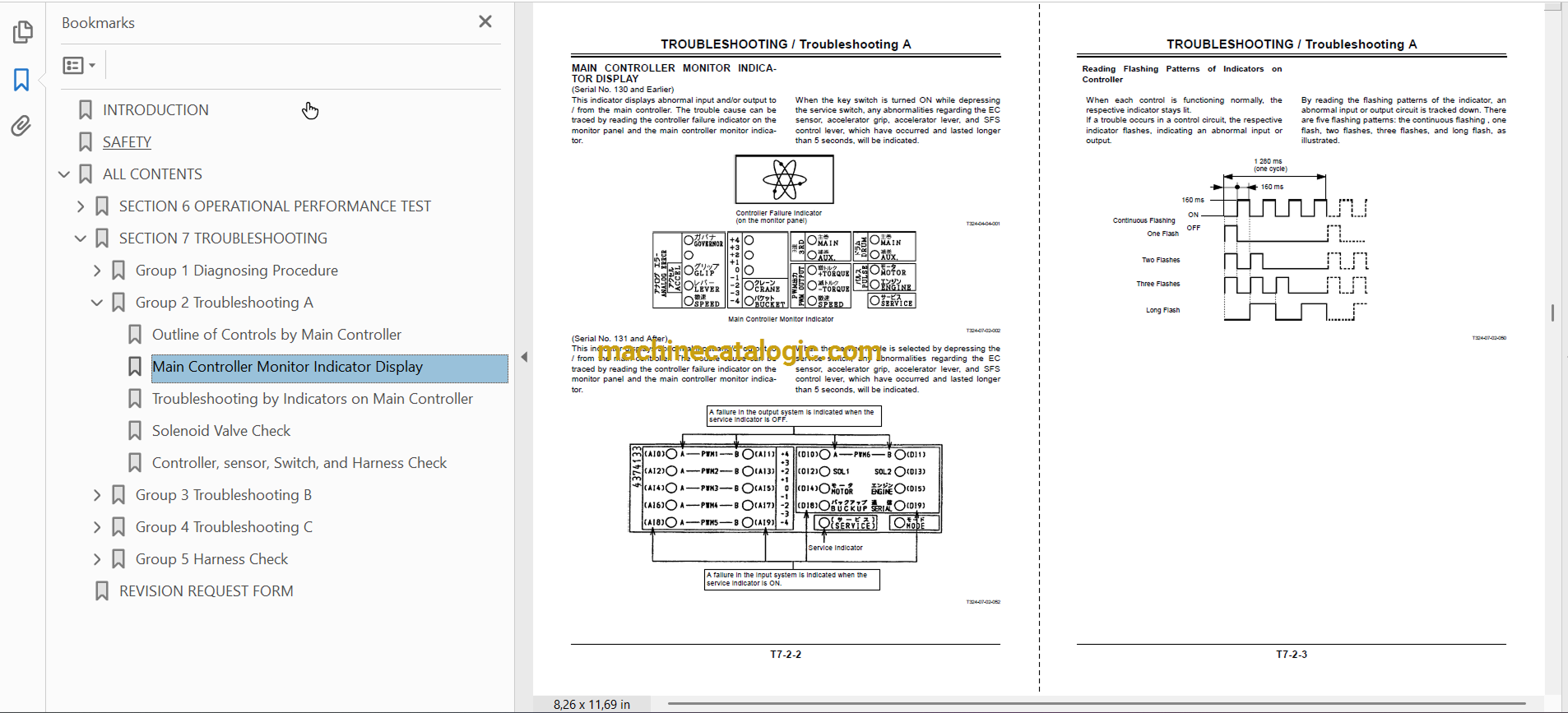Expand SECTION 6 OPERATIONAL PERFORMANCE TEST

[x=81, y=206]
